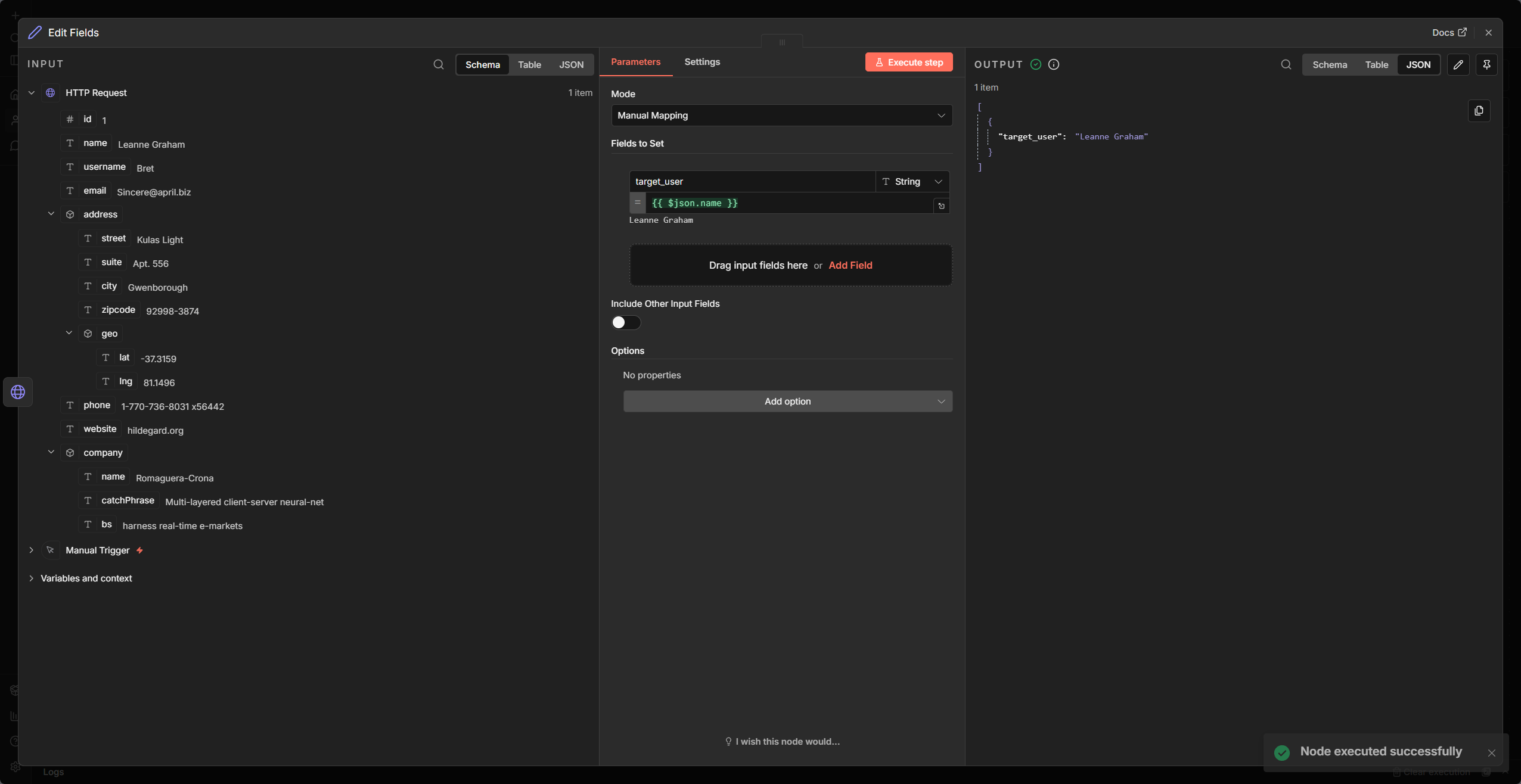The width and height of the screenshot is (1521, 784).
Task: Click the target_user name input field
Action: coord(751,182)
